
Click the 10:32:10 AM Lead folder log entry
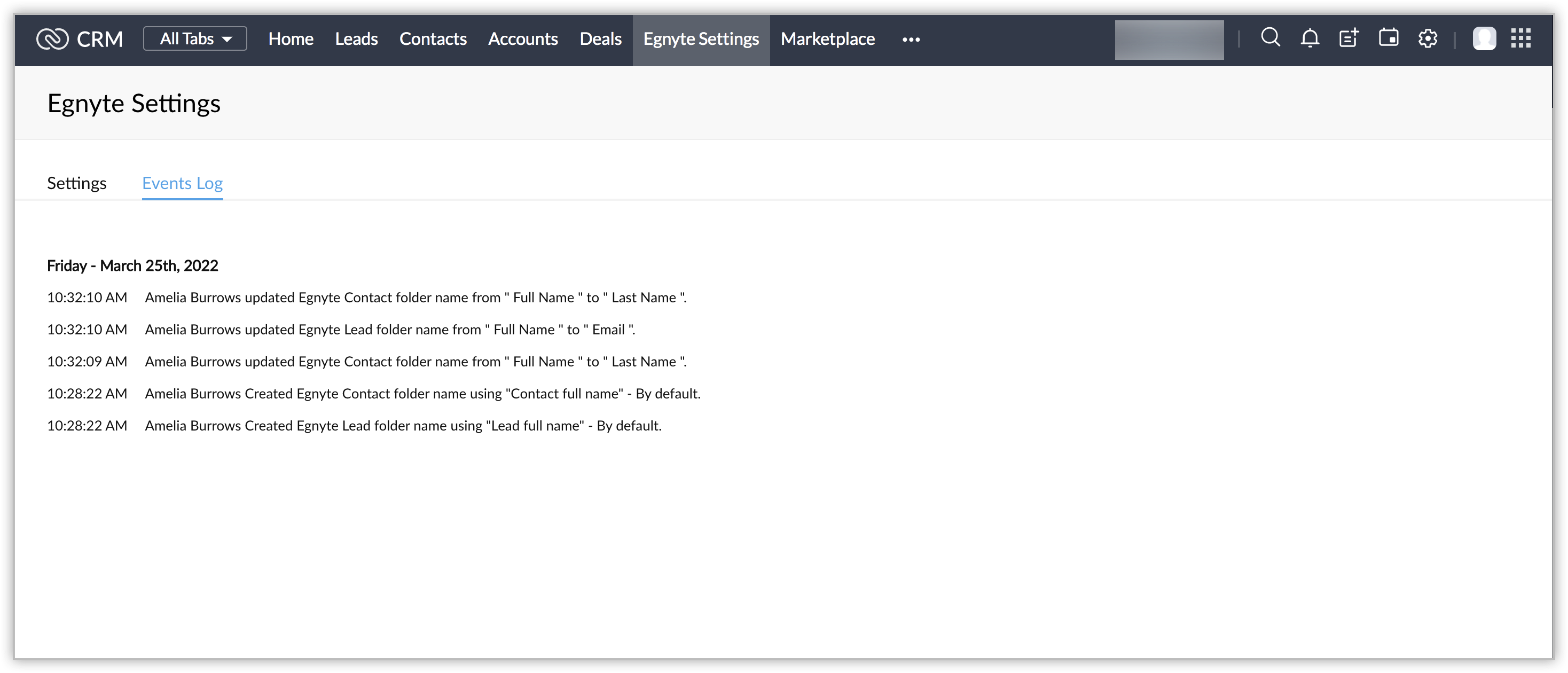[x=389, y=330]
